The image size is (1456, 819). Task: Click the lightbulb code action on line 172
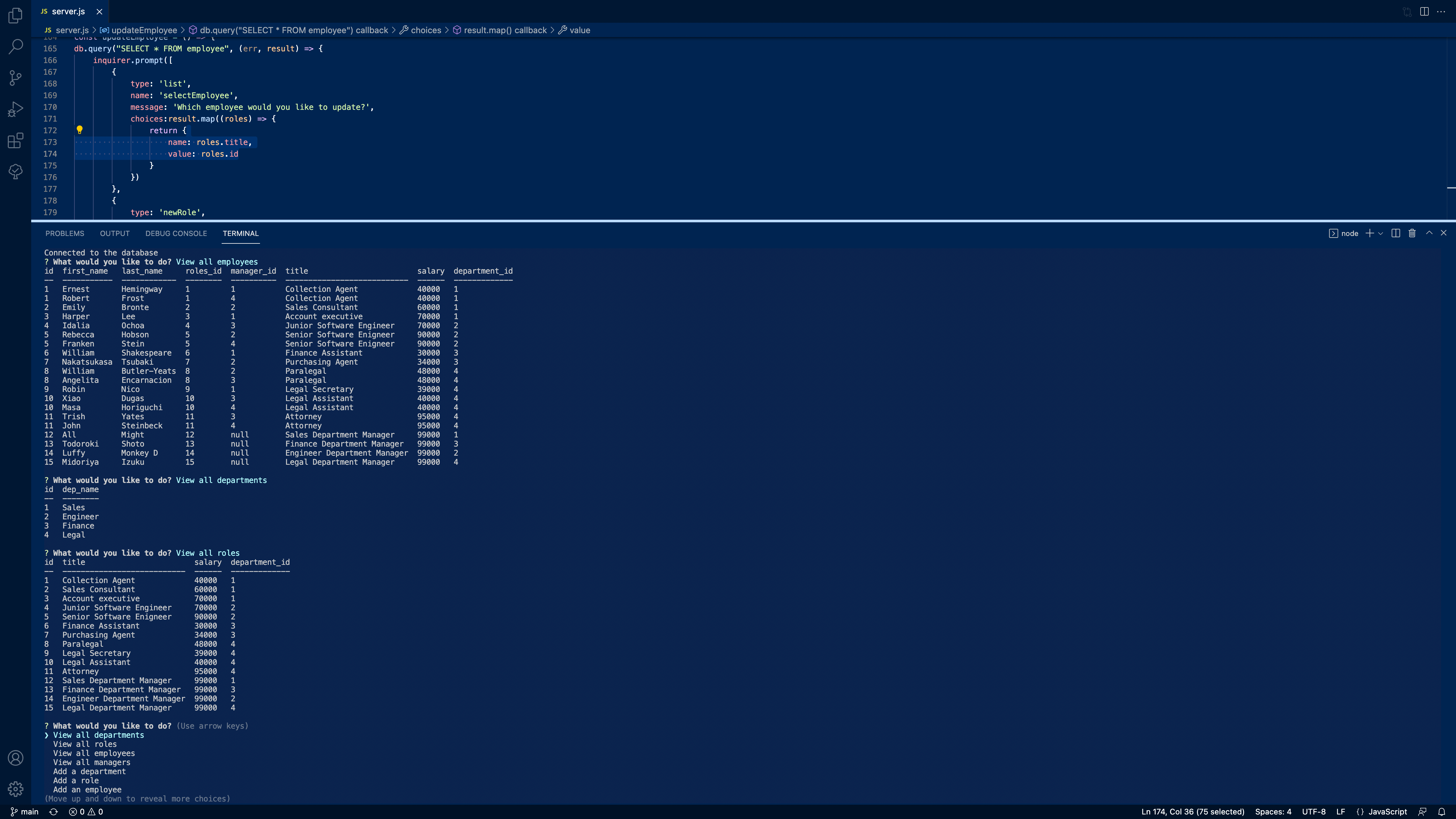80,130
